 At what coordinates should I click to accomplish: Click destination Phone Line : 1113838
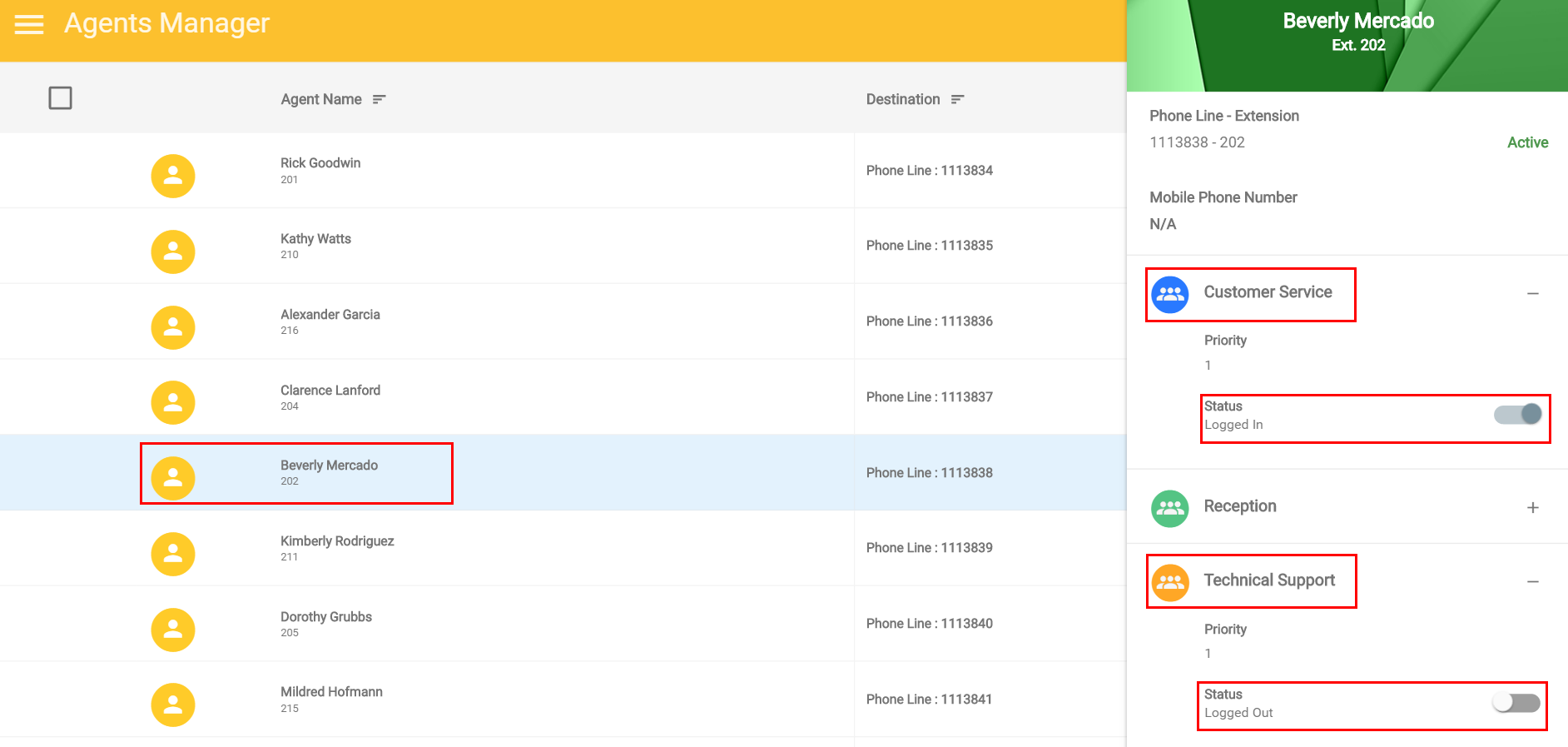(930, 473)
